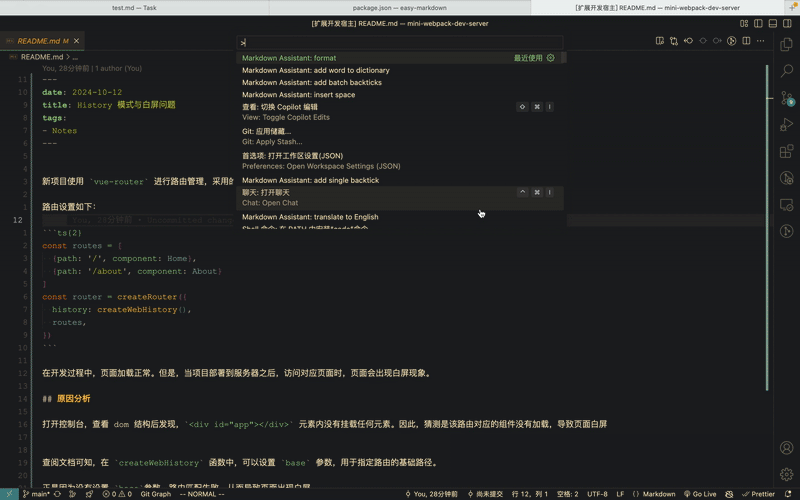Open the breadcrumb ellipsis after README.md
Viewport: 800px width, 500px height.
pyautogui.click(x=76, y=57)
